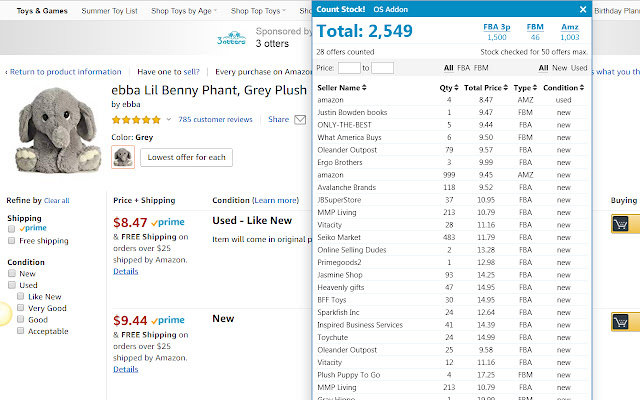Viewport: 640px width, 400px height.
Task: Enable the Prime shipping checkbox
Action: (x=11, y=229)
